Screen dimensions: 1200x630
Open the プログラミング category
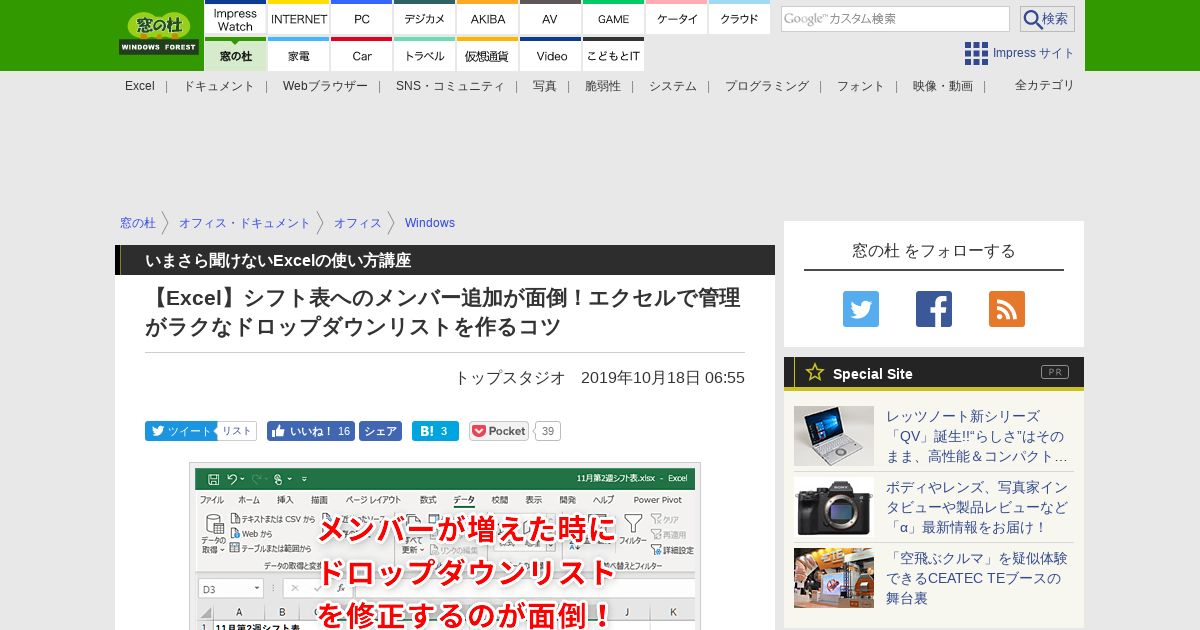[x=767, y=86]
